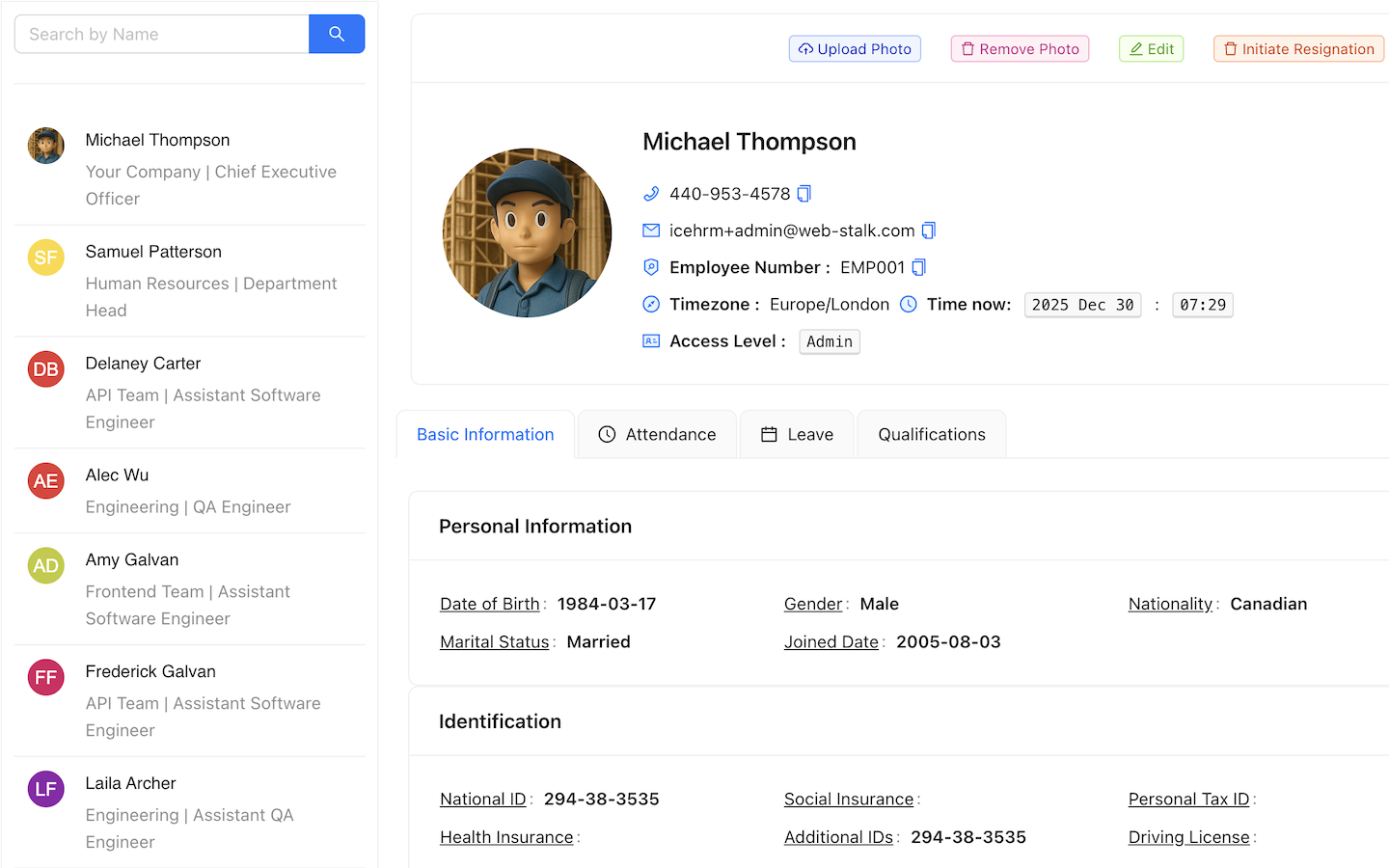Copy the phone number using its copy icon
Screen dimensions: 1389x868
pyautogui.click(x=803, y=193)
